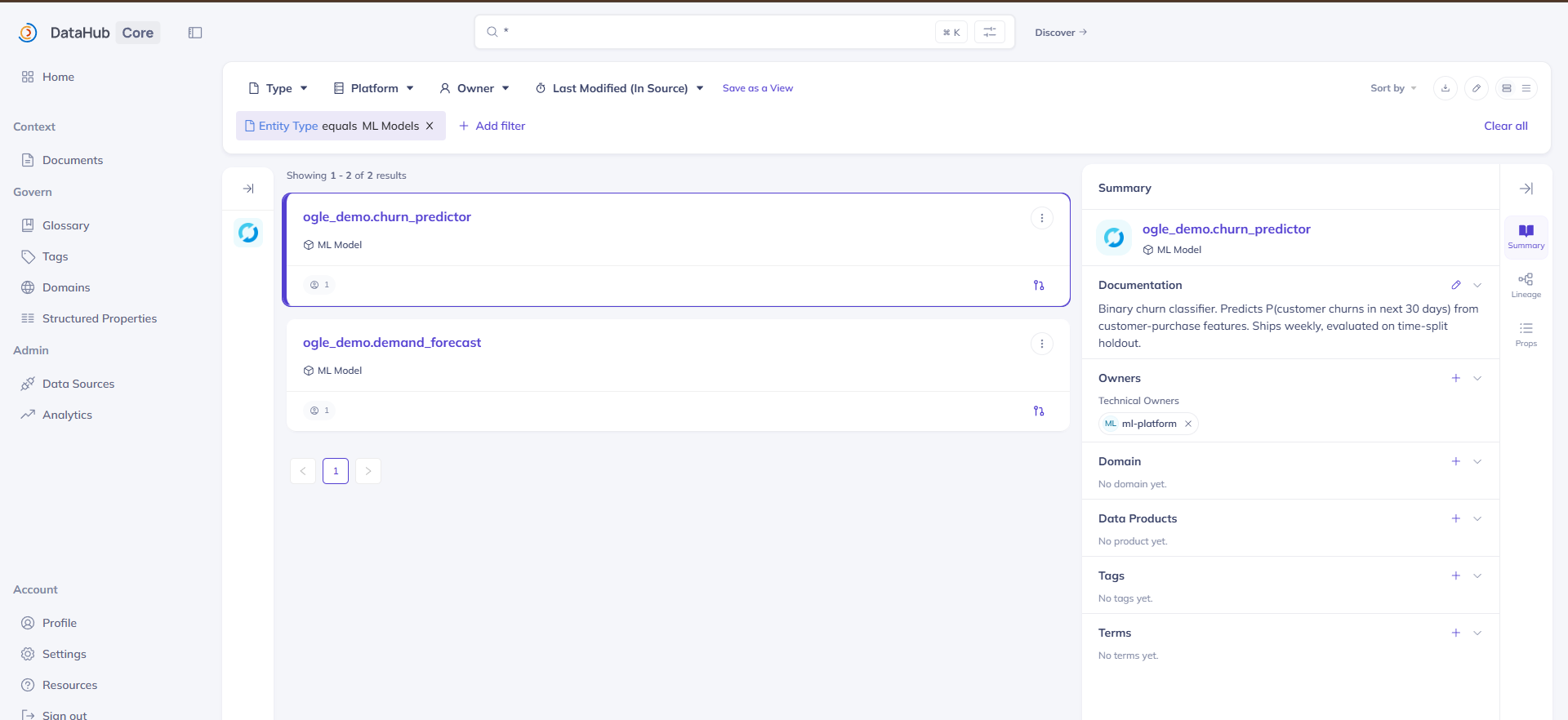
Task: Open more options for demand_forecast result
Action: click(x=1042, y=344)
